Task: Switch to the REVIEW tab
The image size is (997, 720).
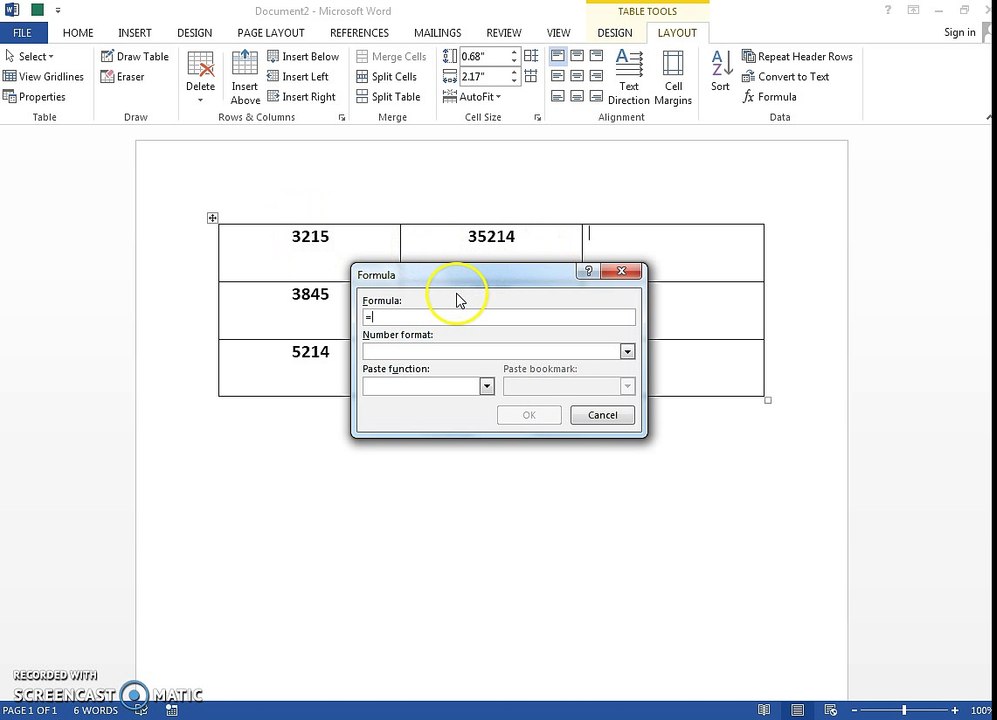Action: coord(504,33)
